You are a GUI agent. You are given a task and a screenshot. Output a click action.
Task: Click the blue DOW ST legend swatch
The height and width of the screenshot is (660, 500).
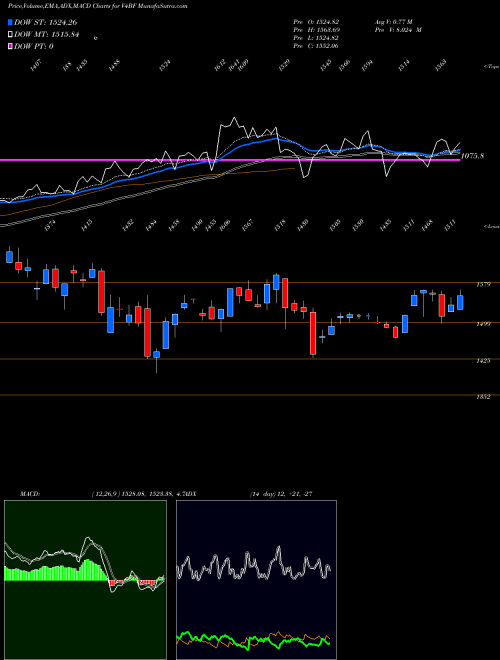[x=11, y=22]
